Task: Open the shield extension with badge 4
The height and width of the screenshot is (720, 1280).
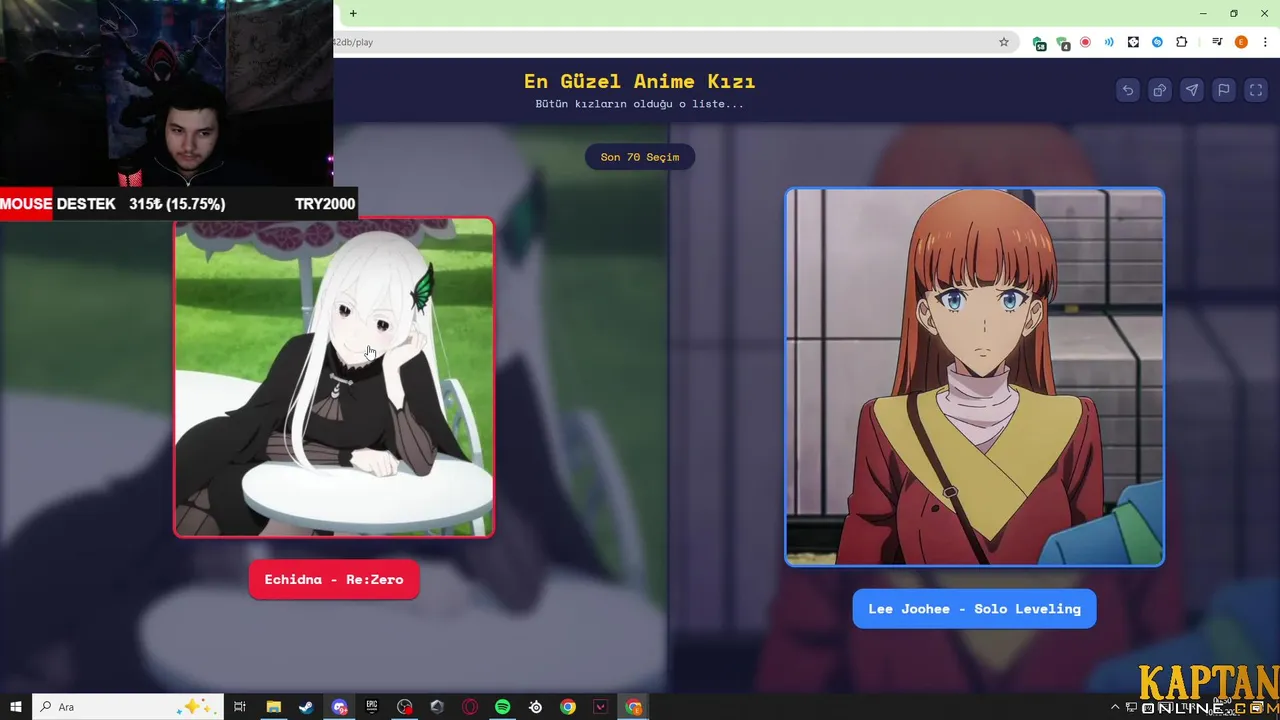Action: (x=1062, y=43)
